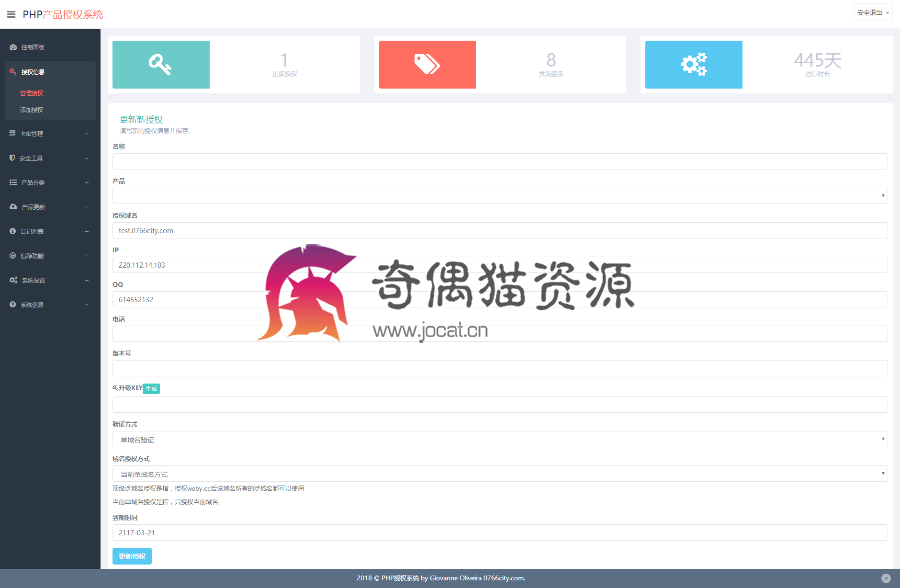Viewport: 900px width, 588px height.
Task: Expand the list icon product category item
Action: [x=50, y=182]
